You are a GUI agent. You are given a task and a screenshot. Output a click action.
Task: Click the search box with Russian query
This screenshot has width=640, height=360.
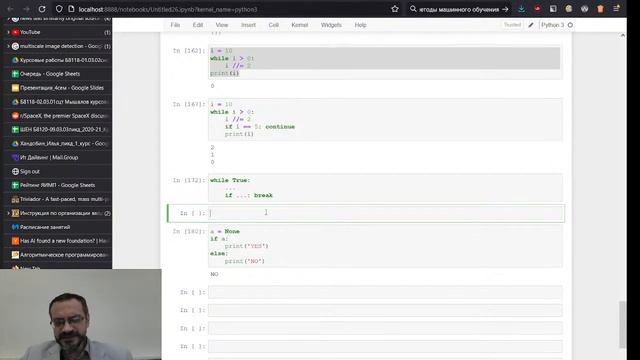pos(459,9)
